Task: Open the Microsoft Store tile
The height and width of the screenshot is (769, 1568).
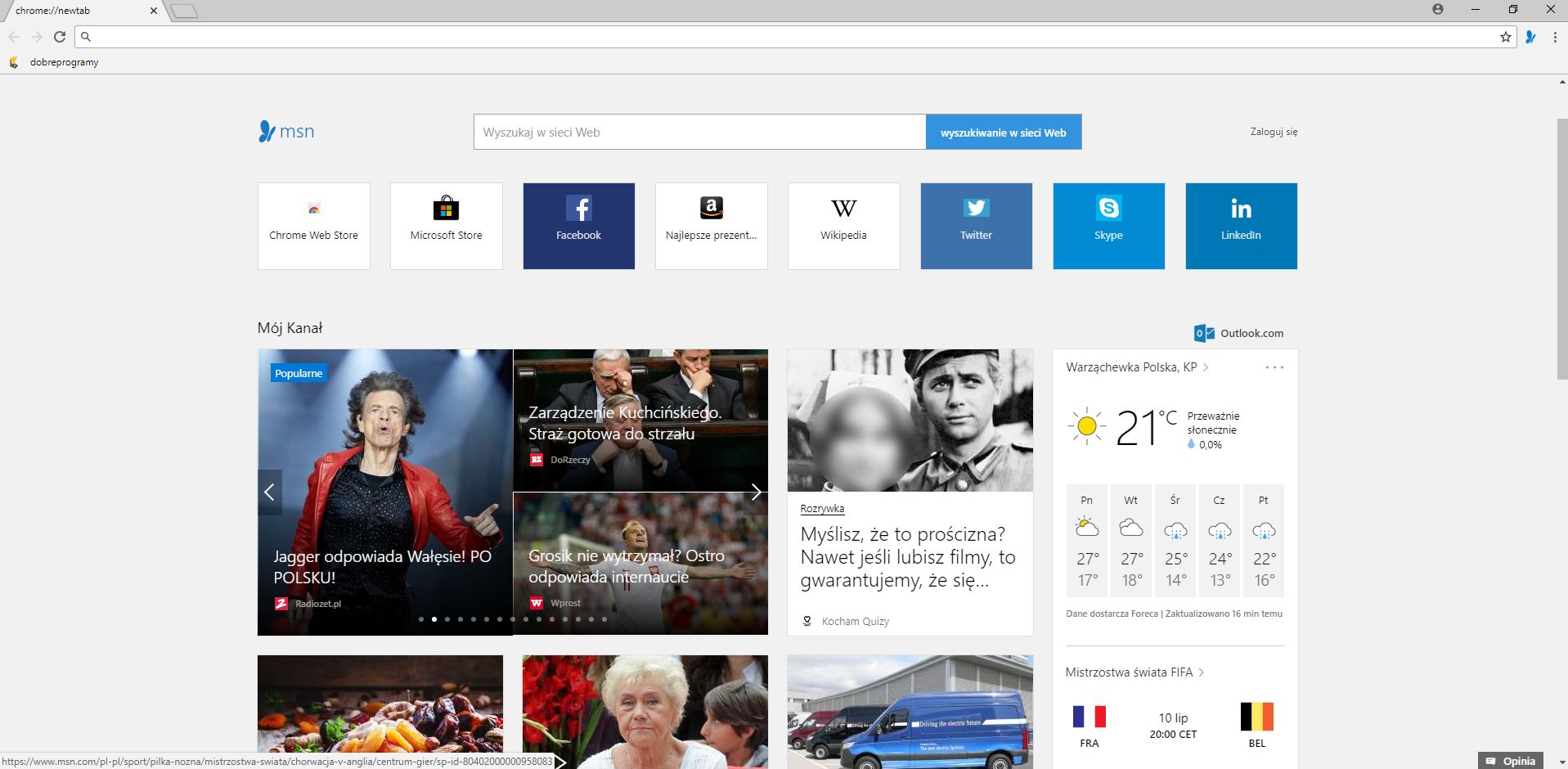Action: point(446,225)
